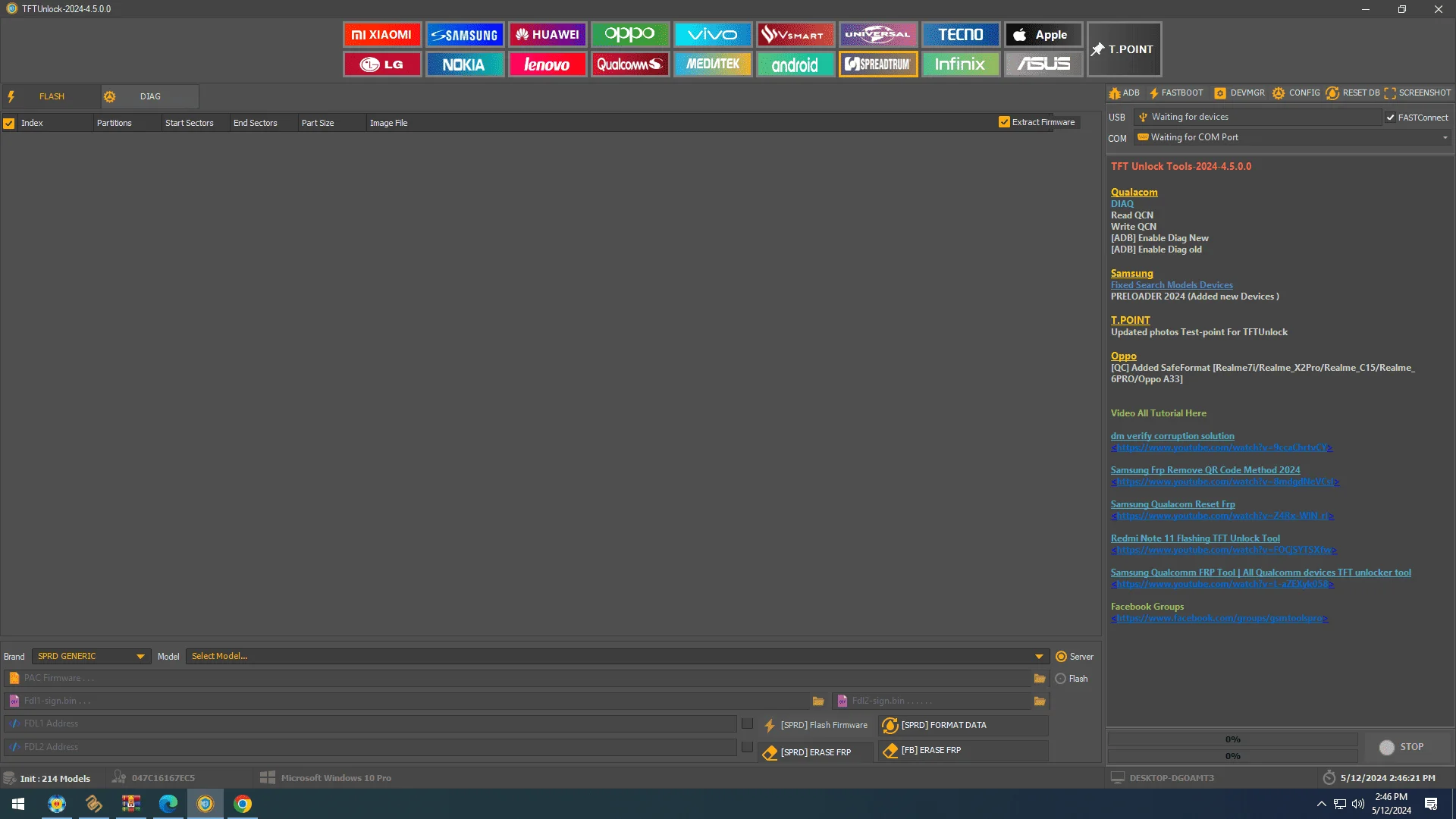Click the RESET DB option
1456x819 pixels.
coord(1353,93)
